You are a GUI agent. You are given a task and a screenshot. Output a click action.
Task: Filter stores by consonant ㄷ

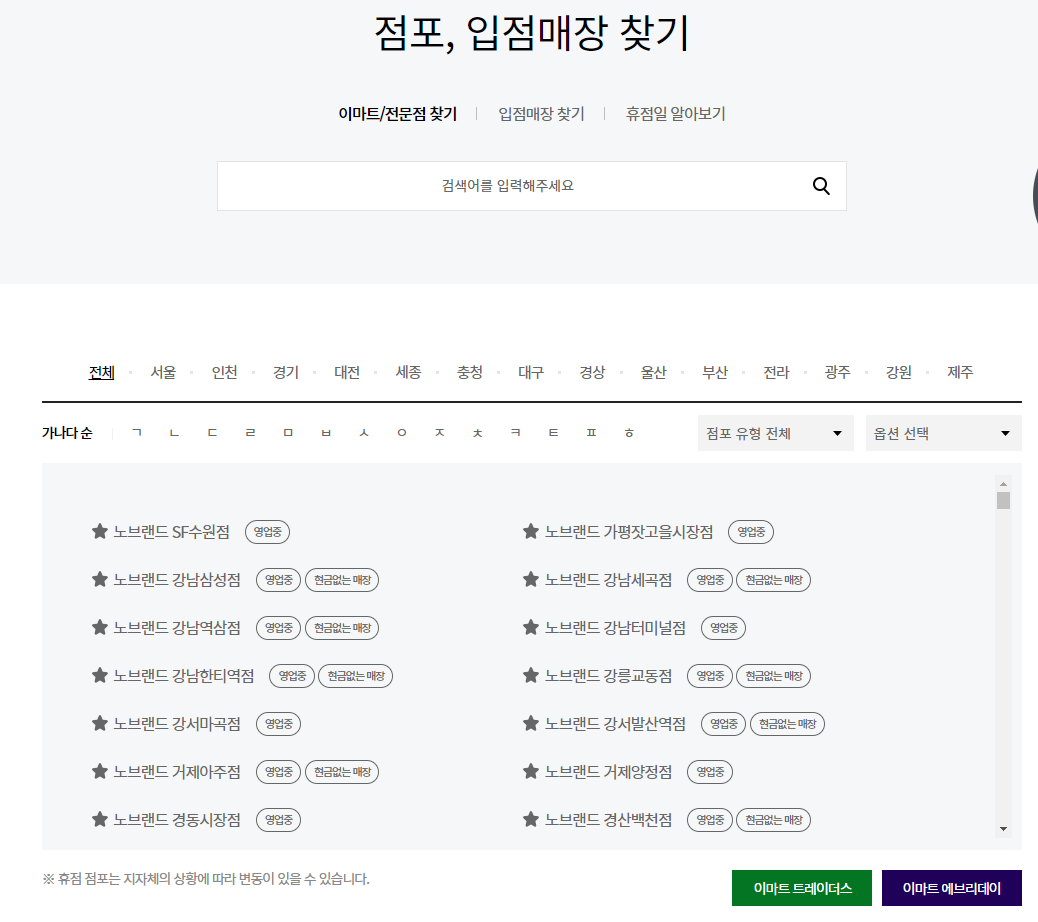click(212, 433)
